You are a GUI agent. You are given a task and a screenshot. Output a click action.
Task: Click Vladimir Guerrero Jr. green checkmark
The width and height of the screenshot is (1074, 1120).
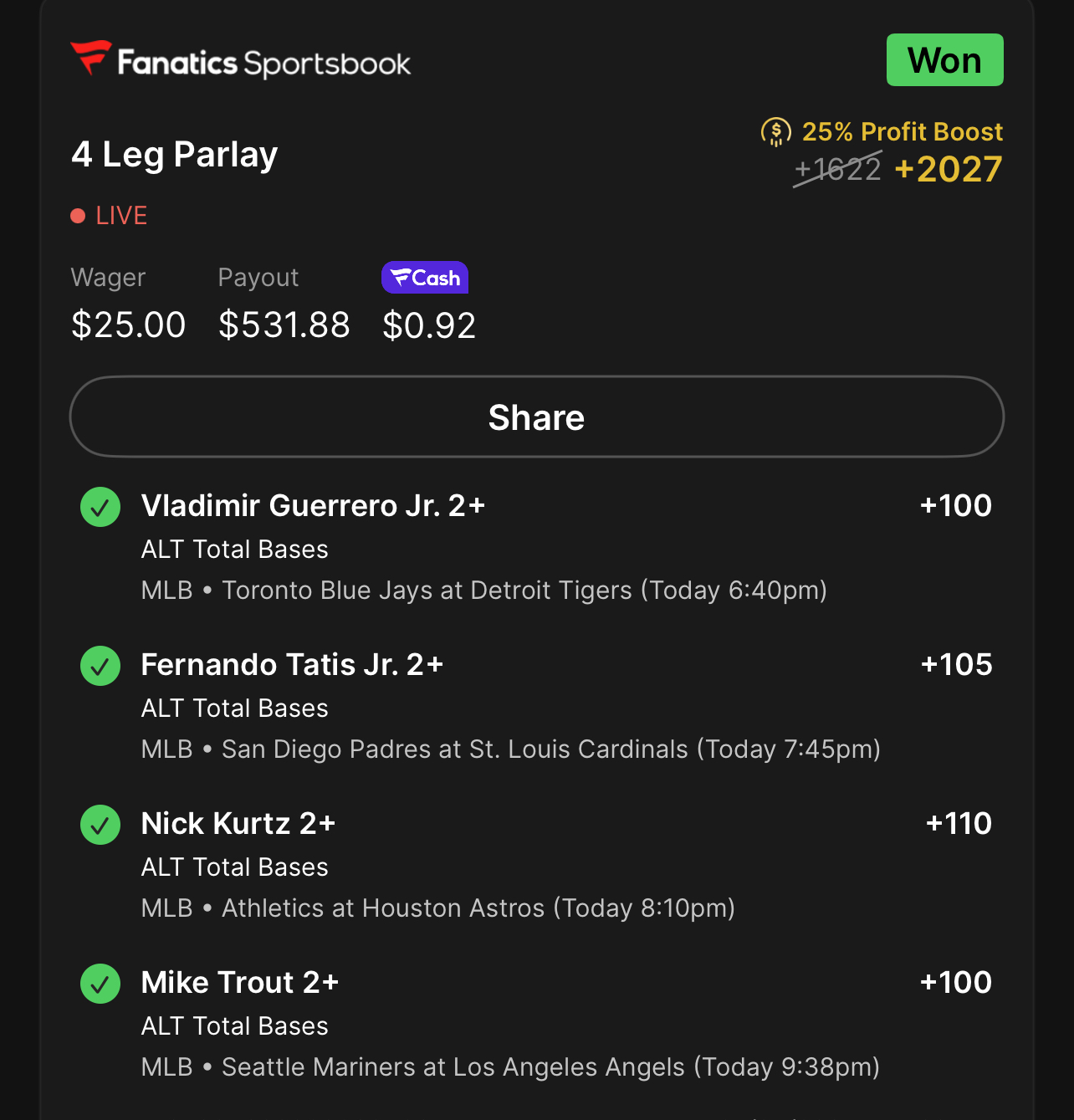coord(100,507)
